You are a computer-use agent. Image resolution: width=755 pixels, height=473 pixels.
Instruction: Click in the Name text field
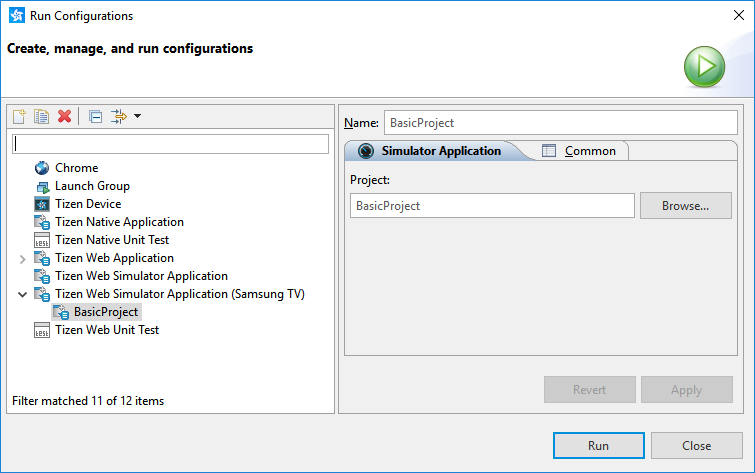(x=560, y=123)
